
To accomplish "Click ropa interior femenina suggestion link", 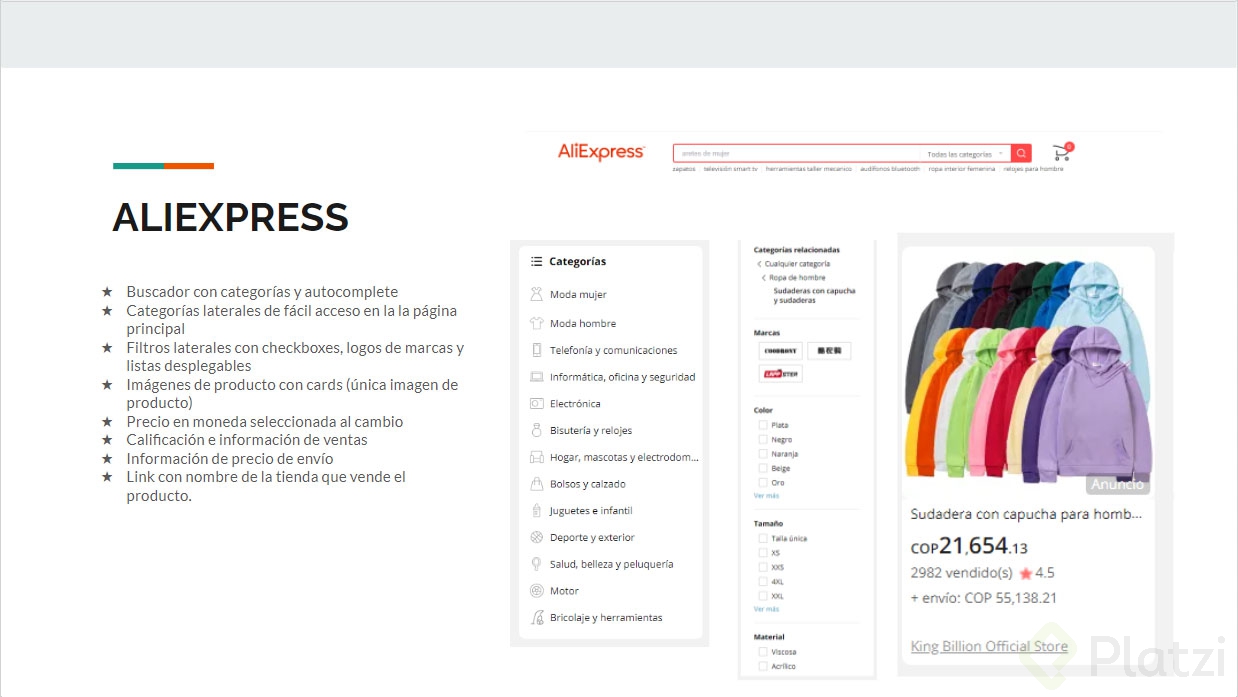I will tap(962, 169).
